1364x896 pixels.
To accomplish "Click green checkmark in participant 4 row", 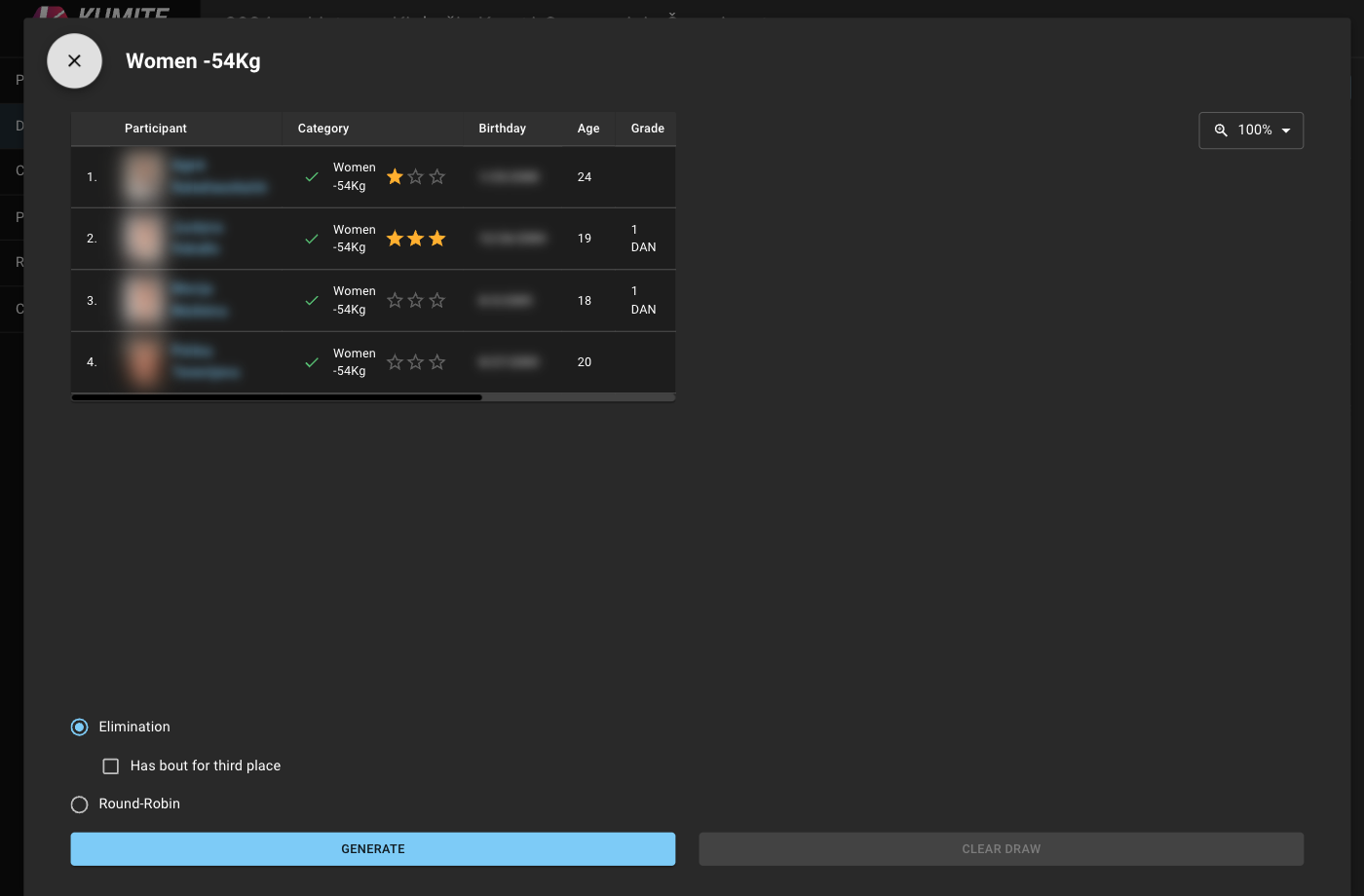I will 312,362.
